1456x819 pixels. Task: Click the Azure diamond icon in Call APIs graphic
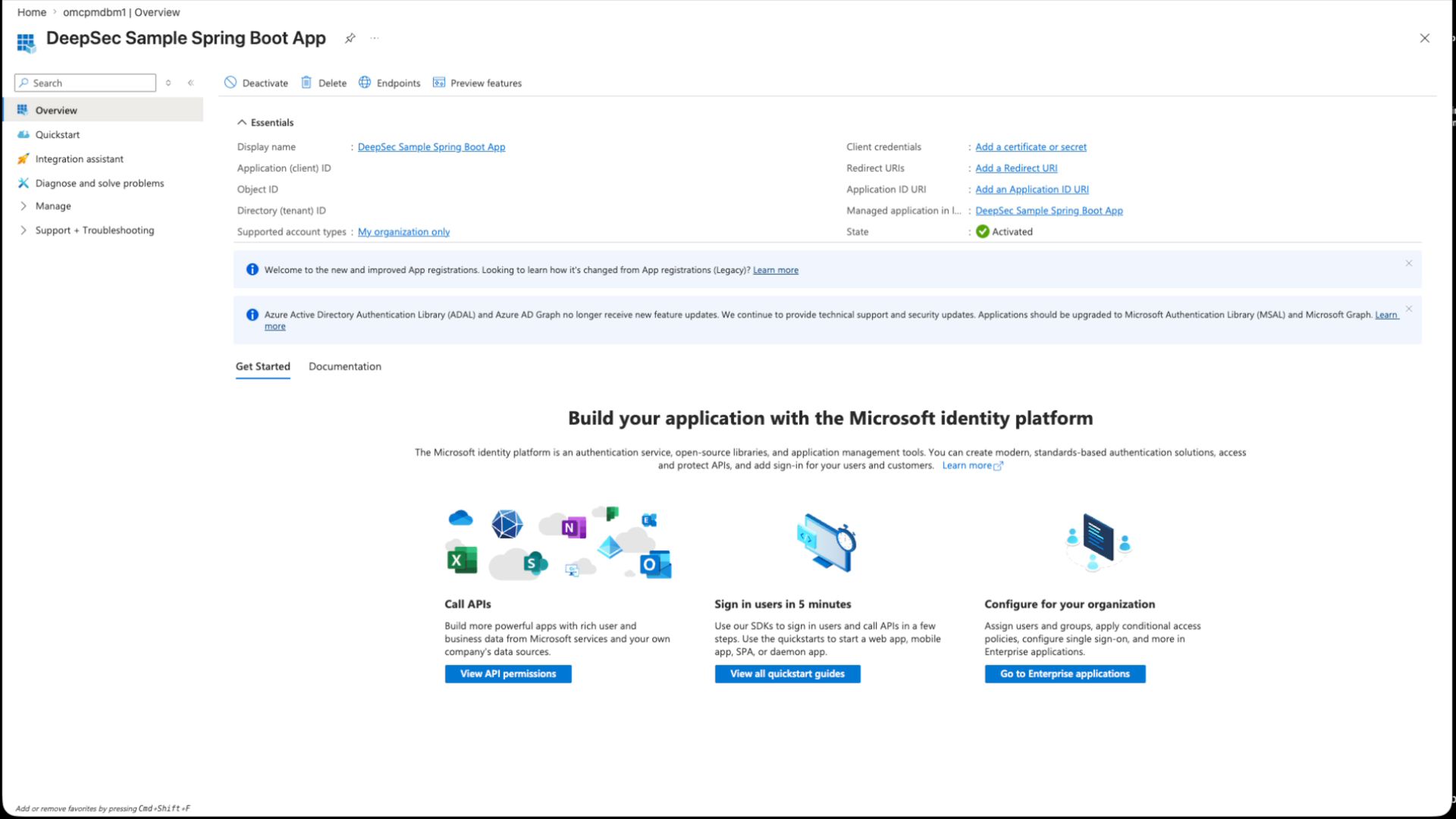point(610,547)
